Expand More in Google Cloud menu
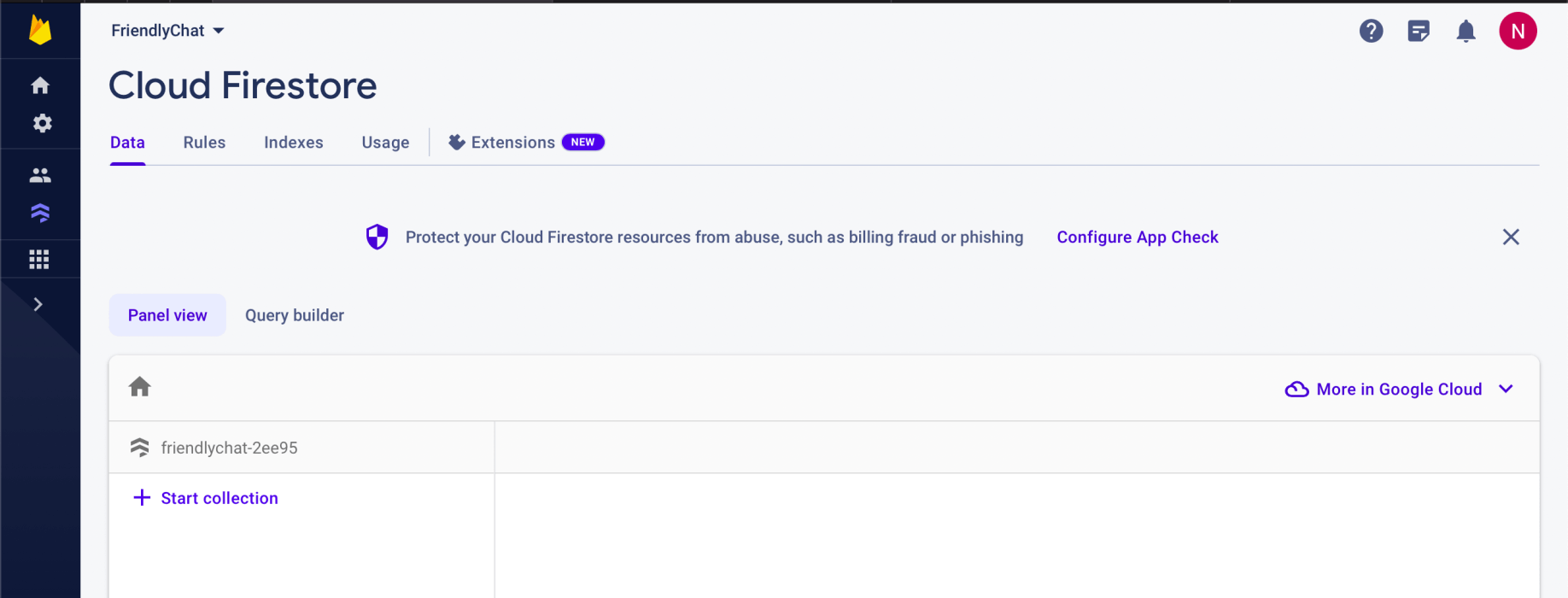 click(1399, 390)
